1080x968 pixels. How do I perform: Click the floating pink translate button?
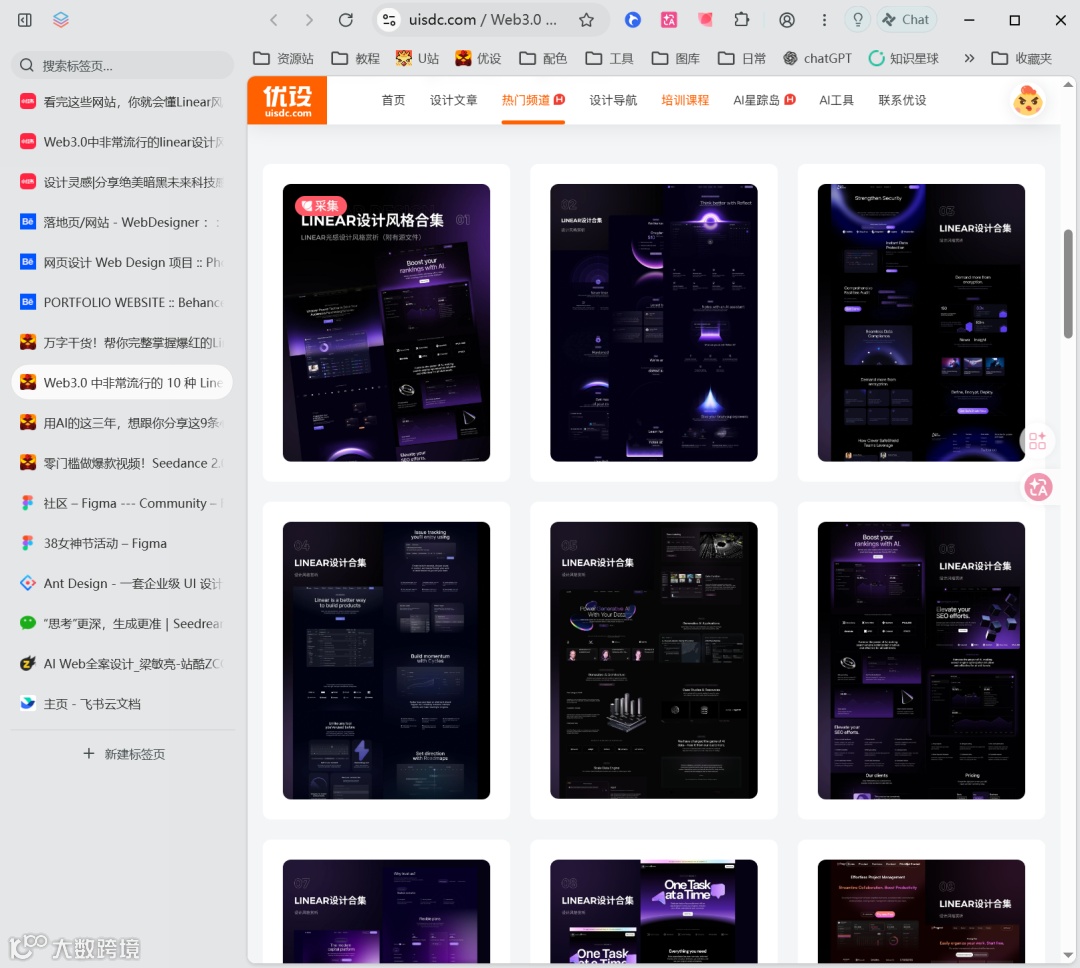1038,488
